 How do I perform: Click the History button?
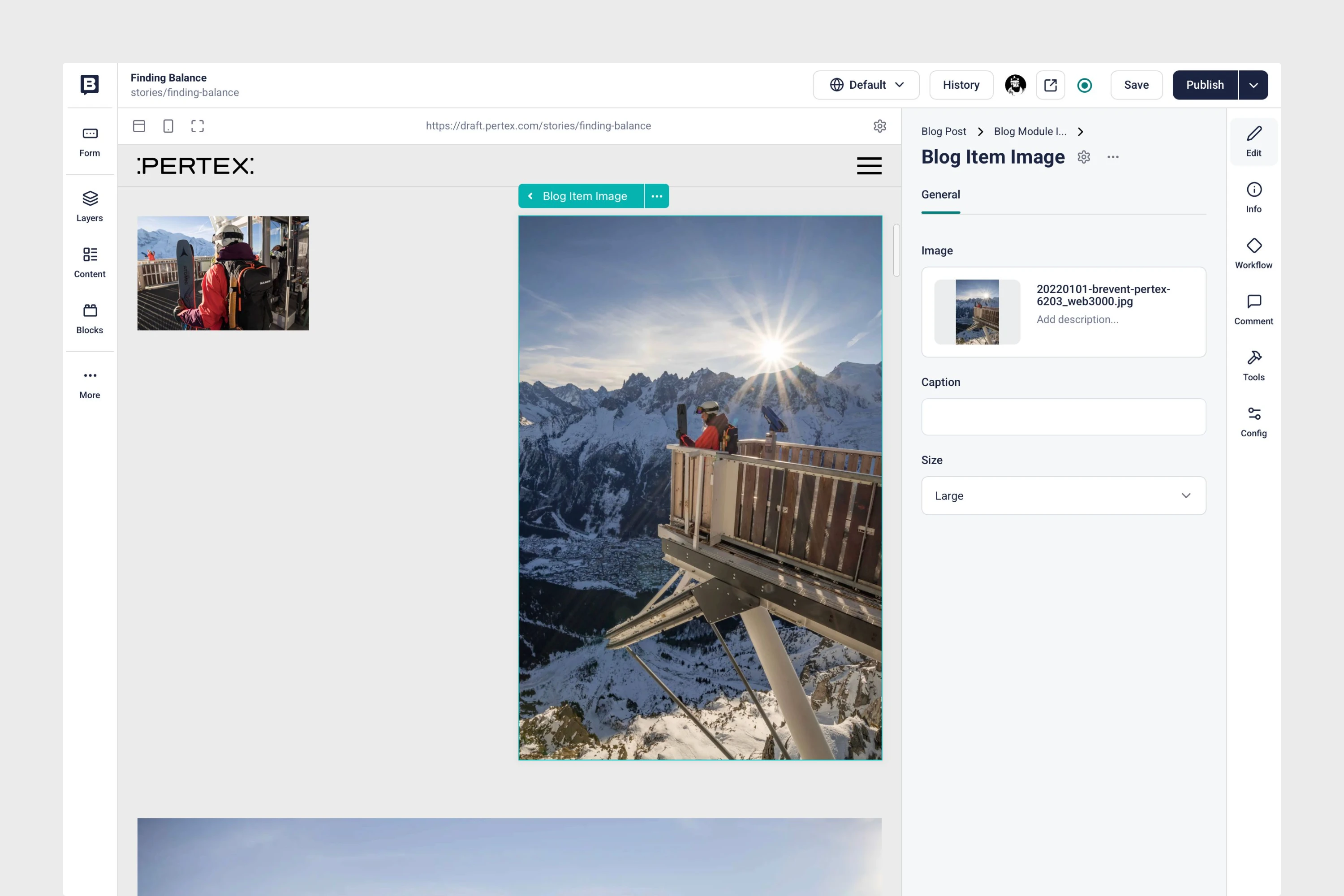(961, 85)
